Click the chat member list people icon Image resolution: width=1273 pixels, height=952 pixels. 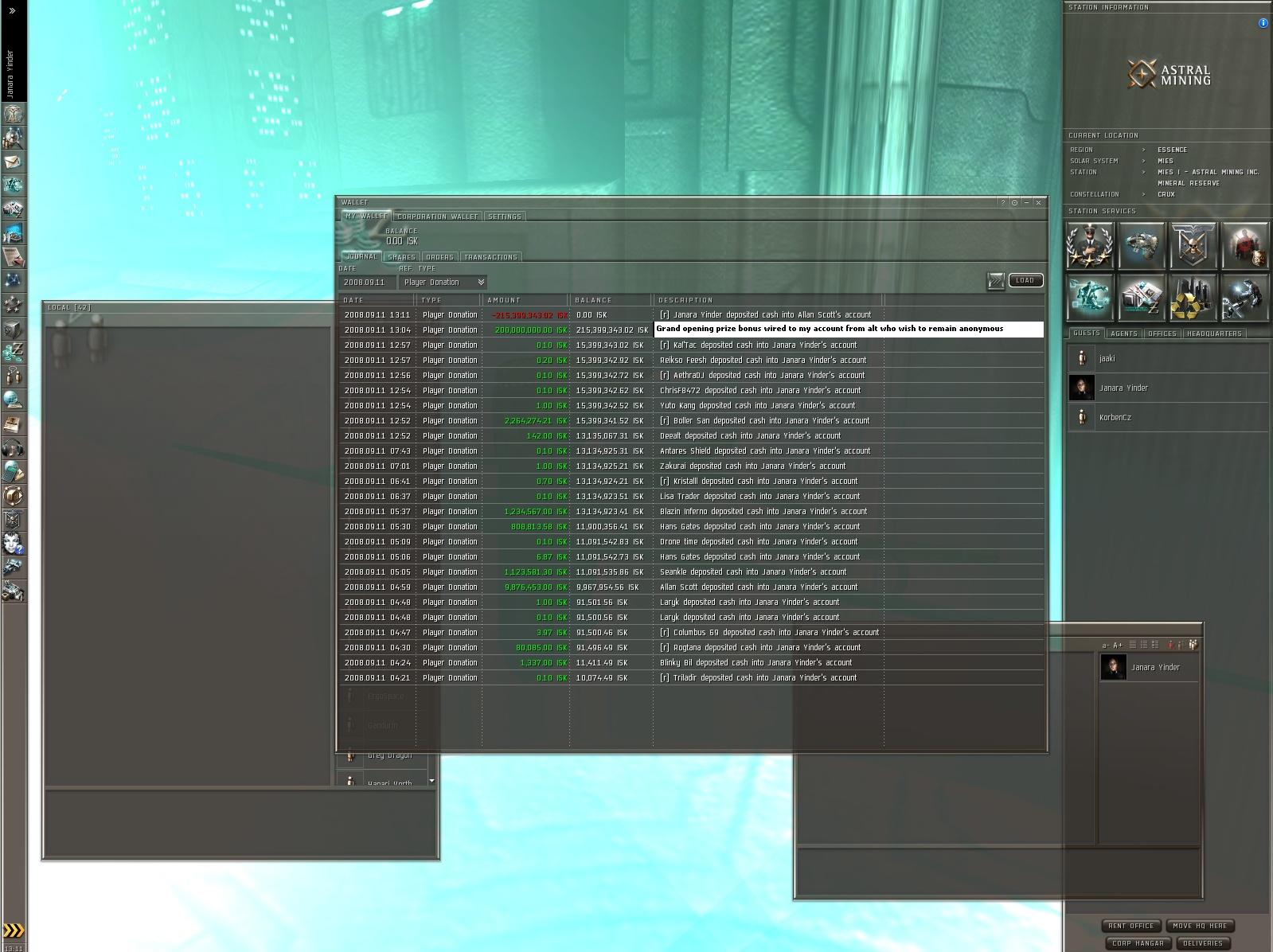1193,645
